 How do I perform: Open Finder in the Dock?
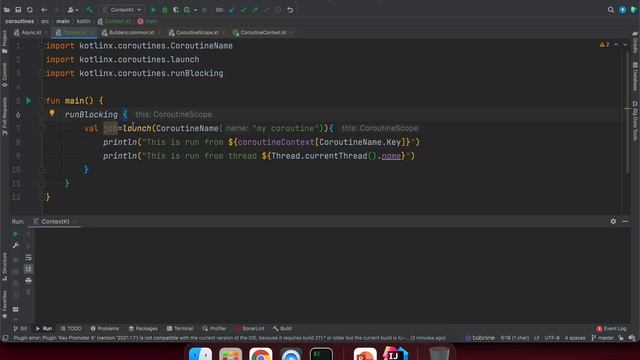200,353
